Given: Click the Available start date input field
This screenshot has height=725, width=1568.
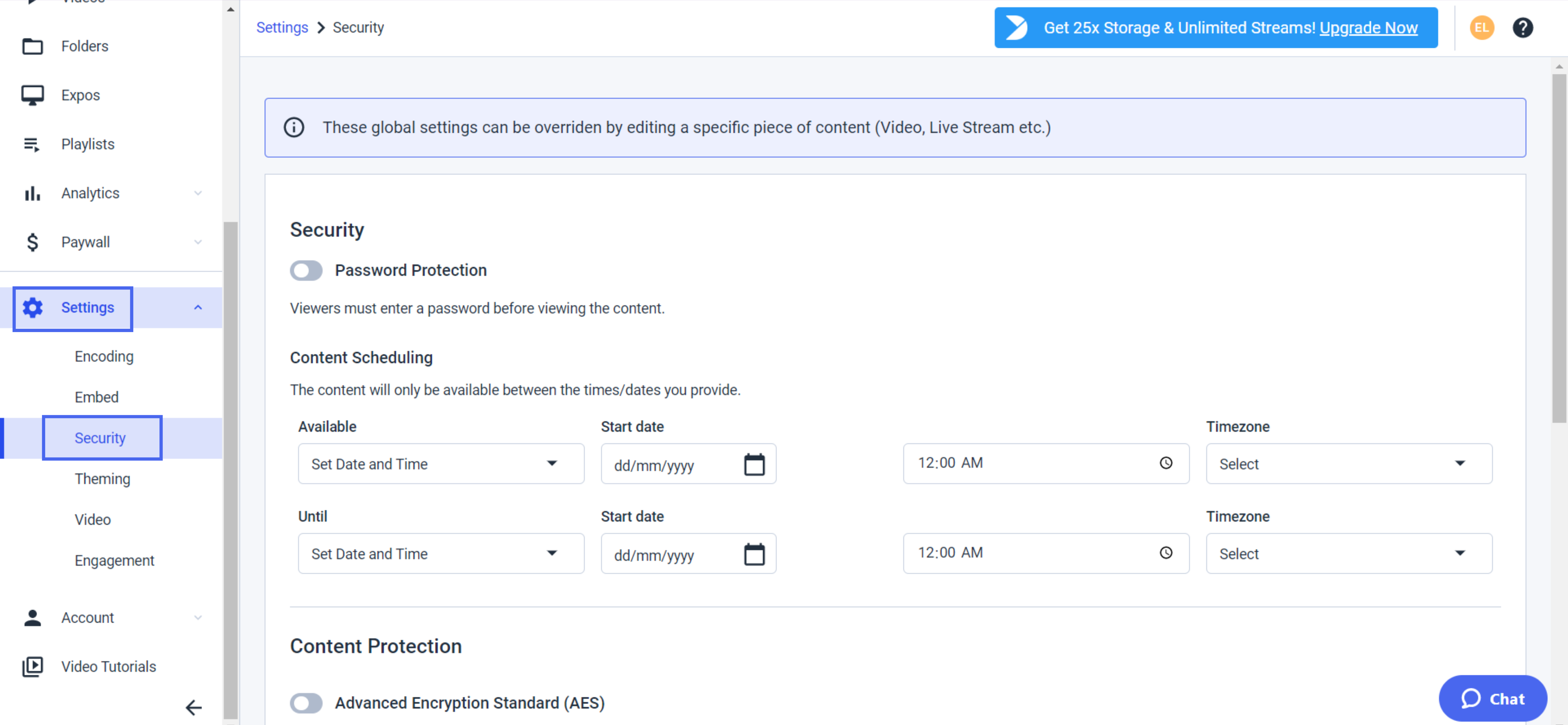Looking at the screenshot, I should [x=688, y=464].
